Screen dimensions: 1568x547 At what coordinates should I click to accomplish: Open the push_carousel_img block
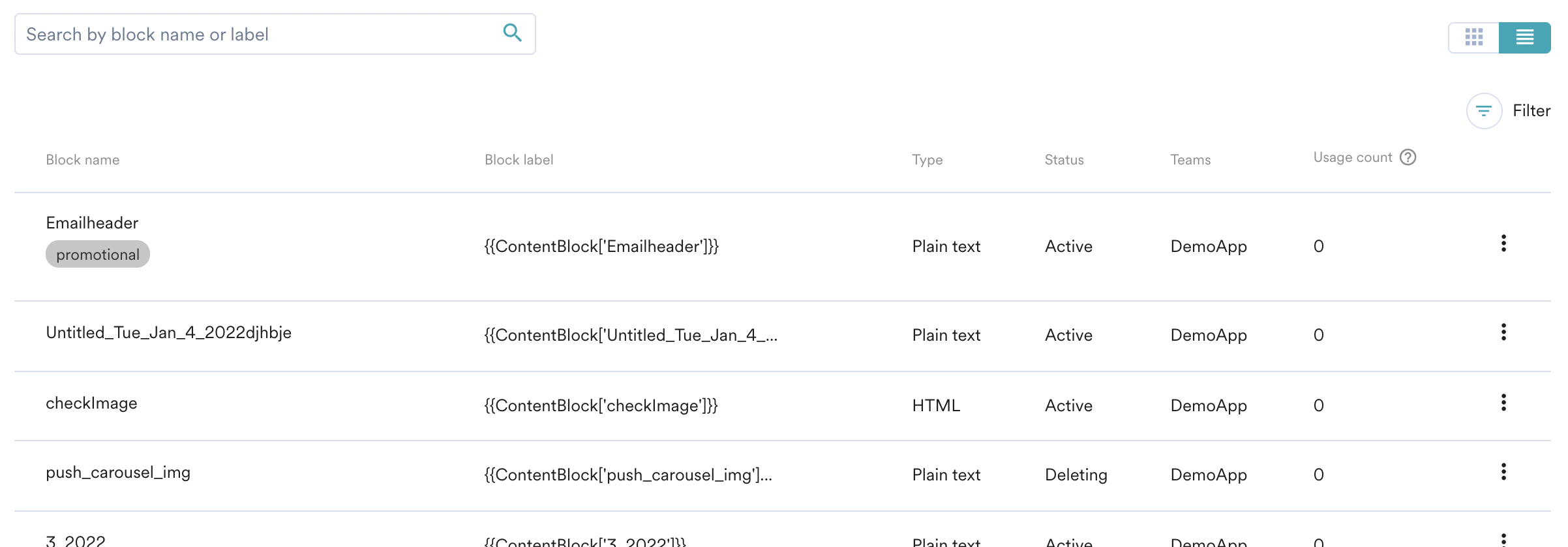[x=118, y=473]
